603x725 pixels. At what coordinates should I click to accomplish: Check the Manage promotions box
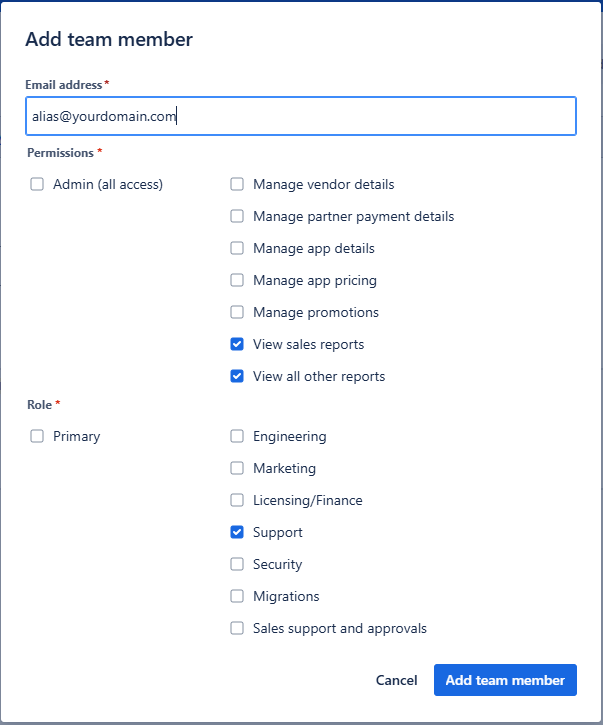pos(237,312)
